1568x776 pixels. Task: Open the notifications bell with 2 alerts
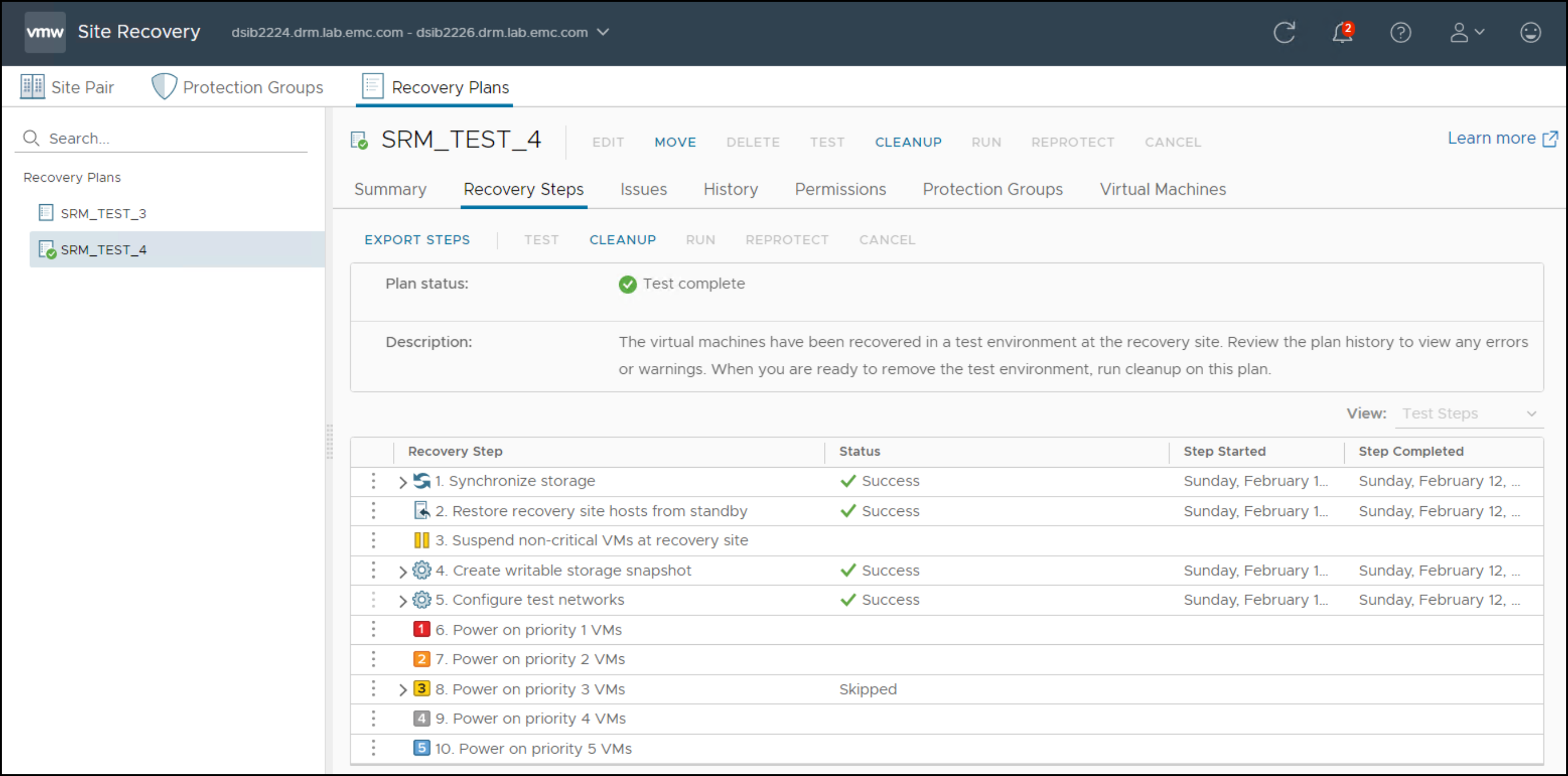(x=1342, y=32)
